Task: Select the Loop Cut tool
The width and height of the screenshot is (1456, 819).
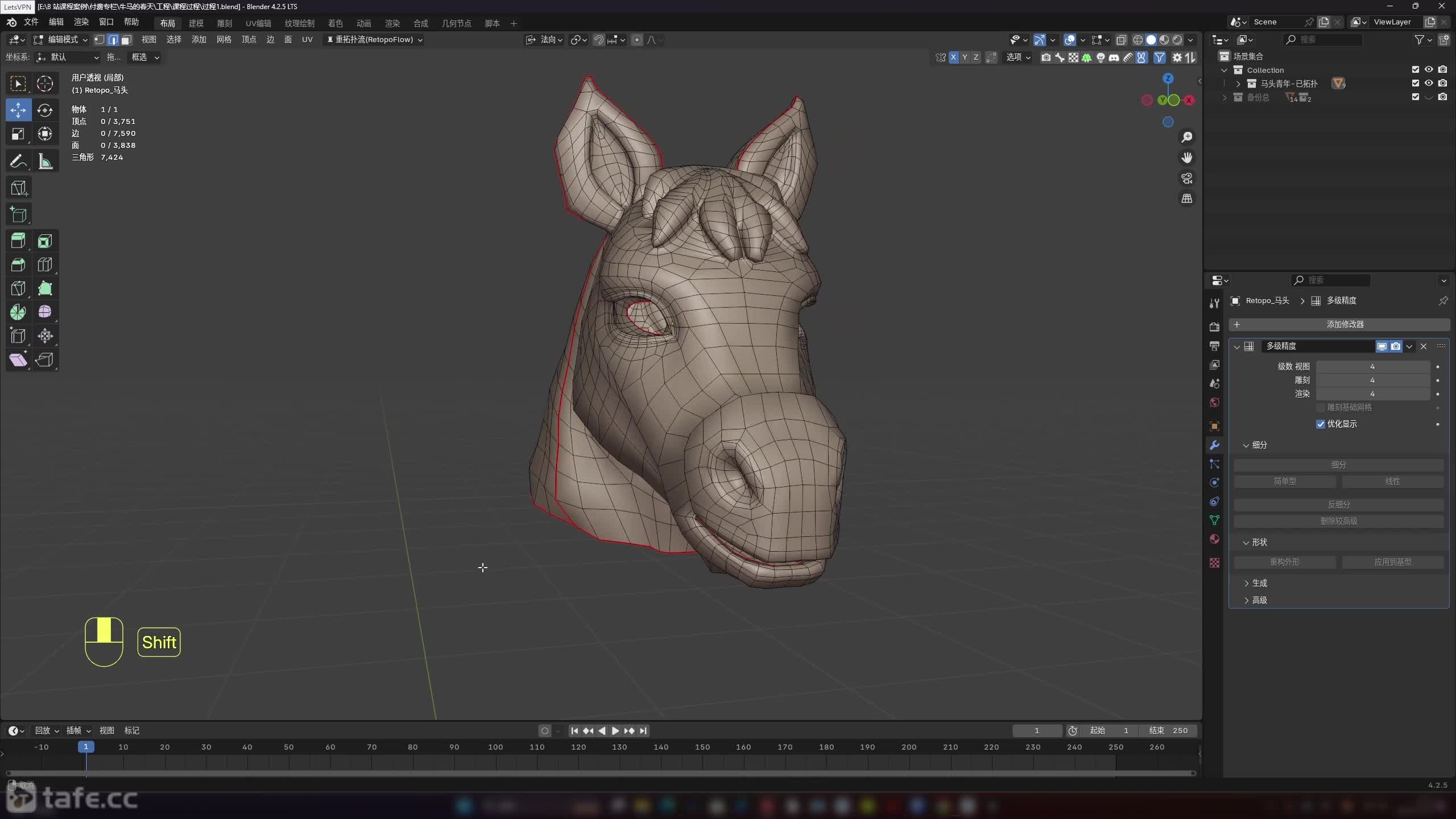Action: [45, 265]
